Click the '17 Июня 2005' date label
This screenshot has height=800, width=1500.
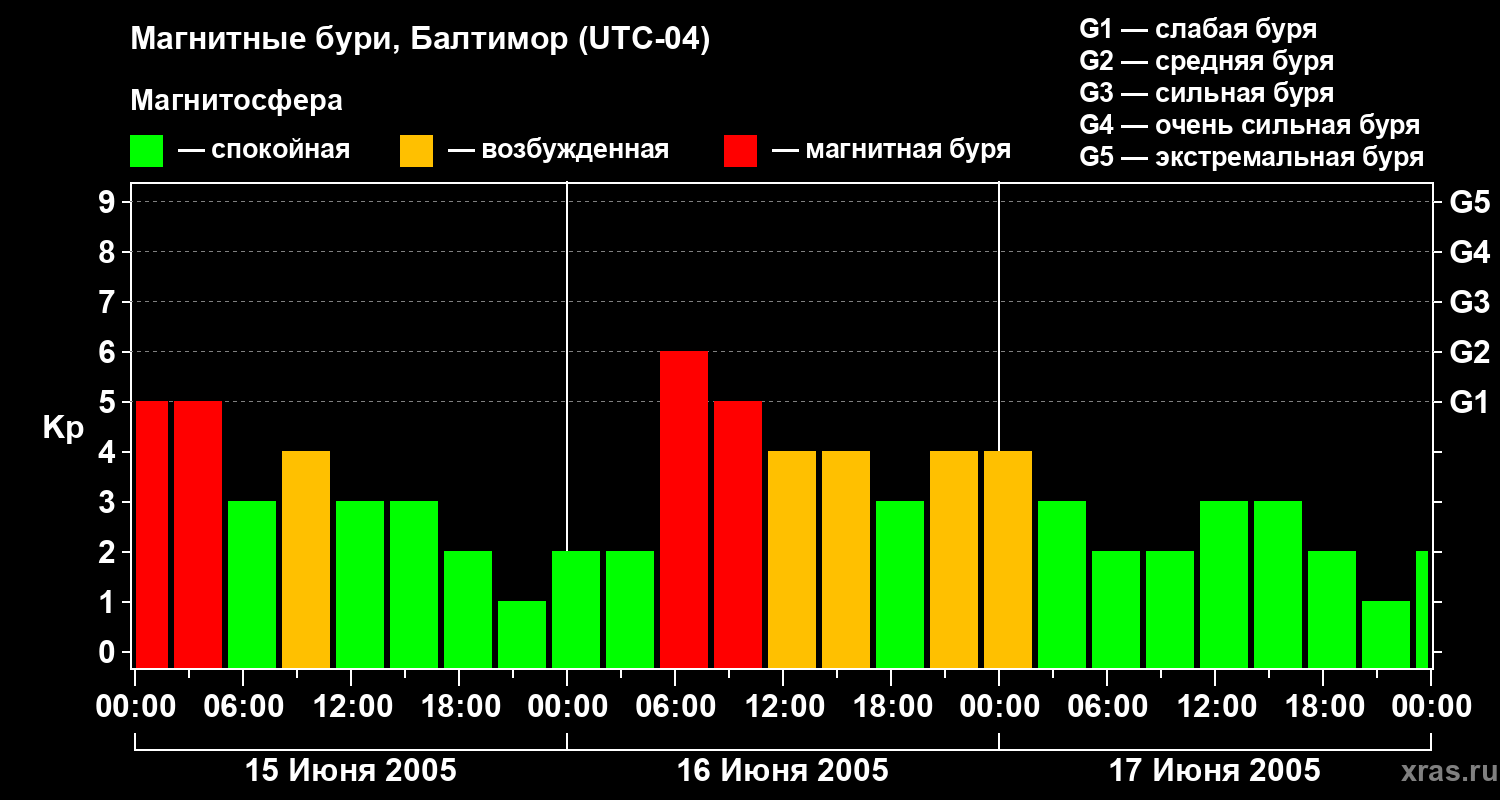(x=1215, y=771)
